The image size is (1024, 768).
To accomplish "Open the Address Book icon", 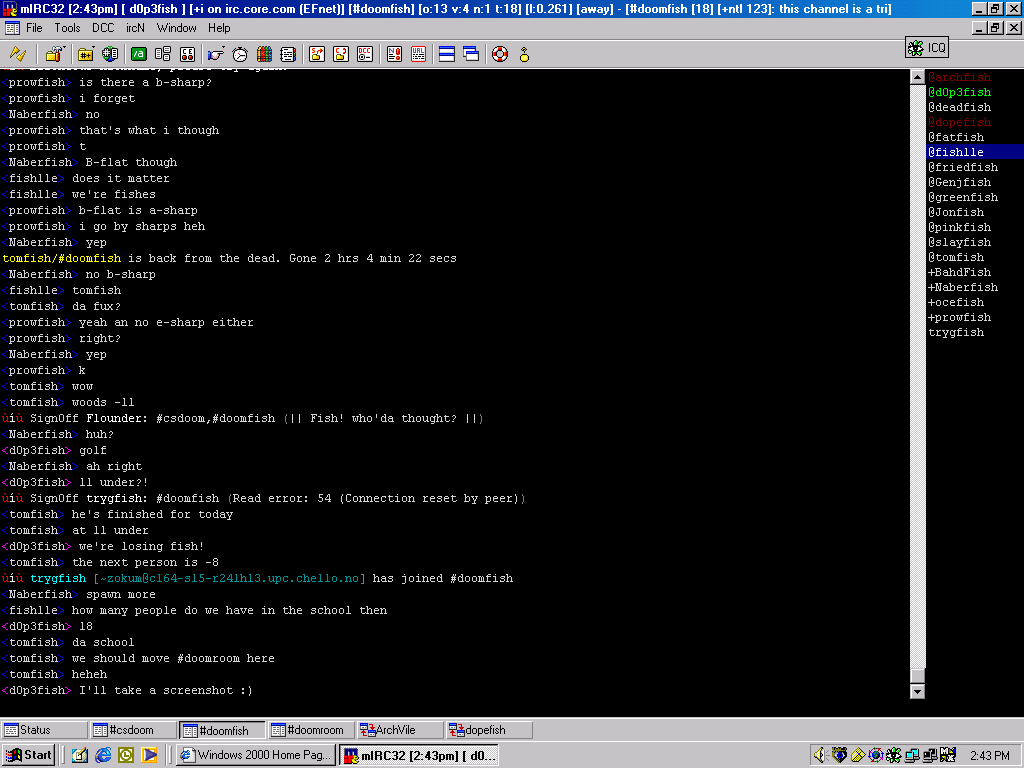I will point(288,54).
